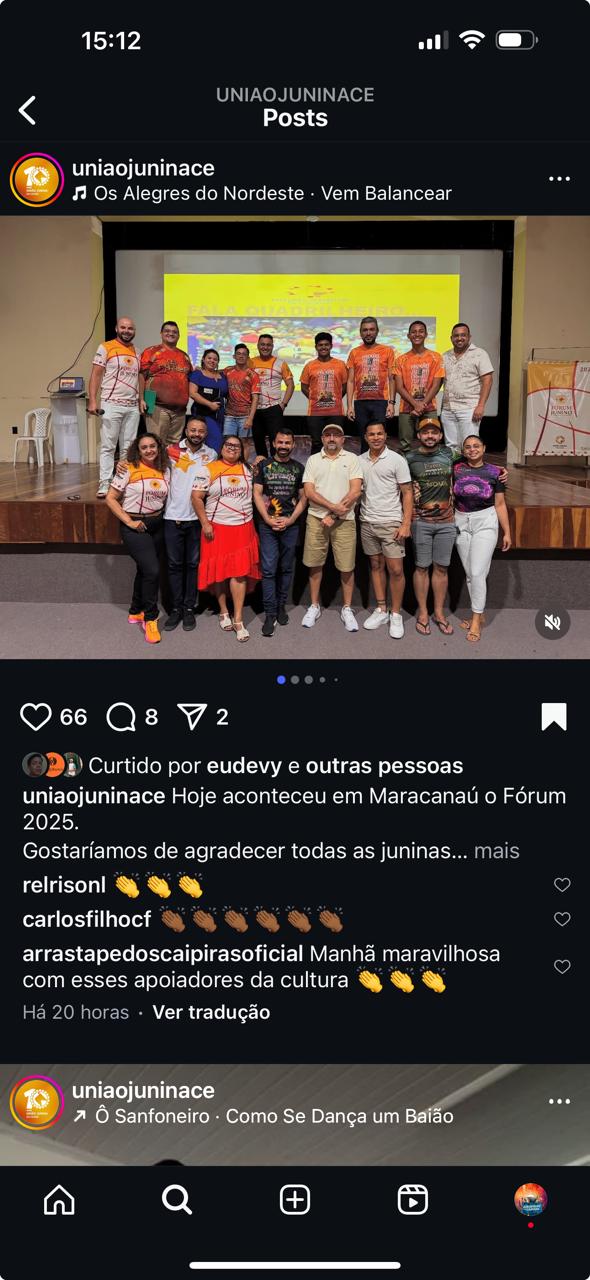Open Reels from the bottom navigation bar
This screenshot has width=590, height=1280.
tap(413, 1200)
